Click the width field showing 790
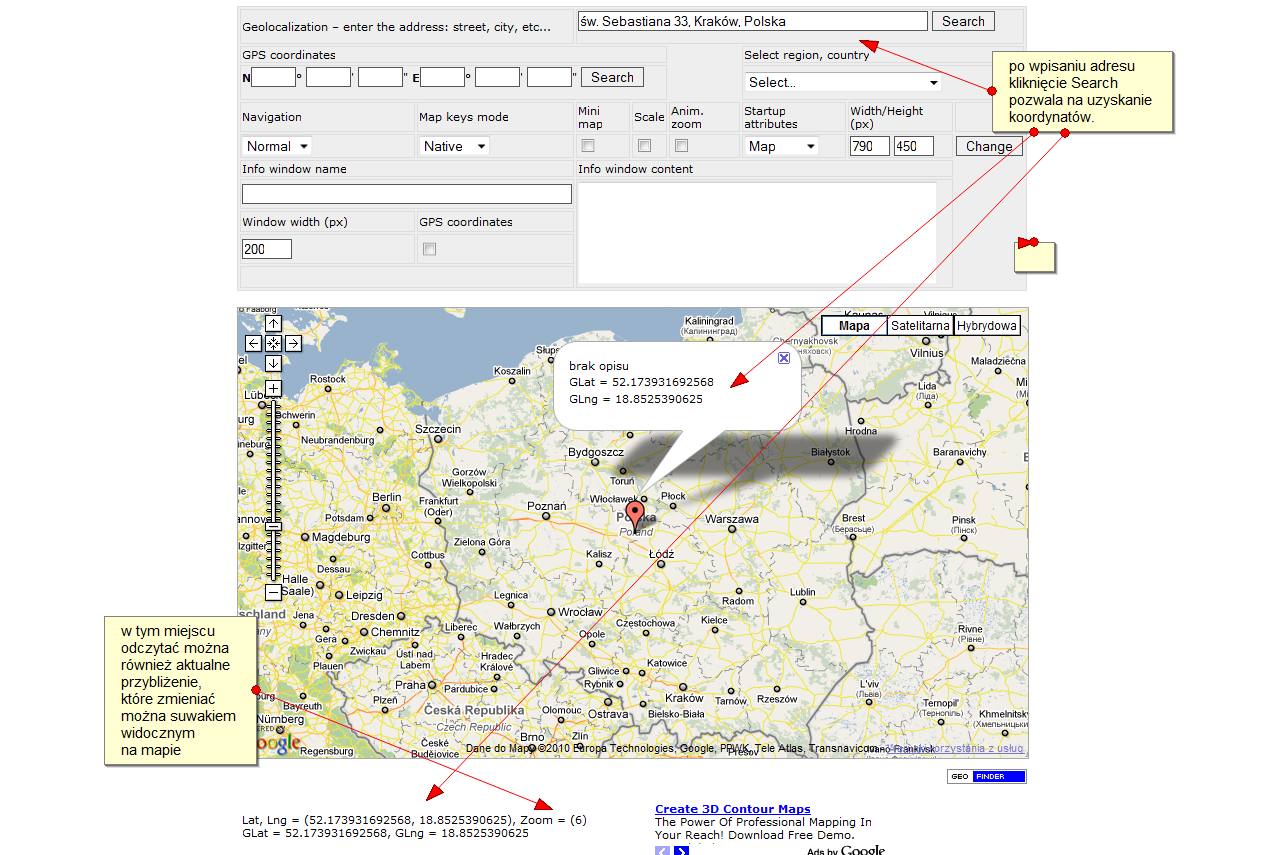The image size is (1263, 855). coord(869,146)
